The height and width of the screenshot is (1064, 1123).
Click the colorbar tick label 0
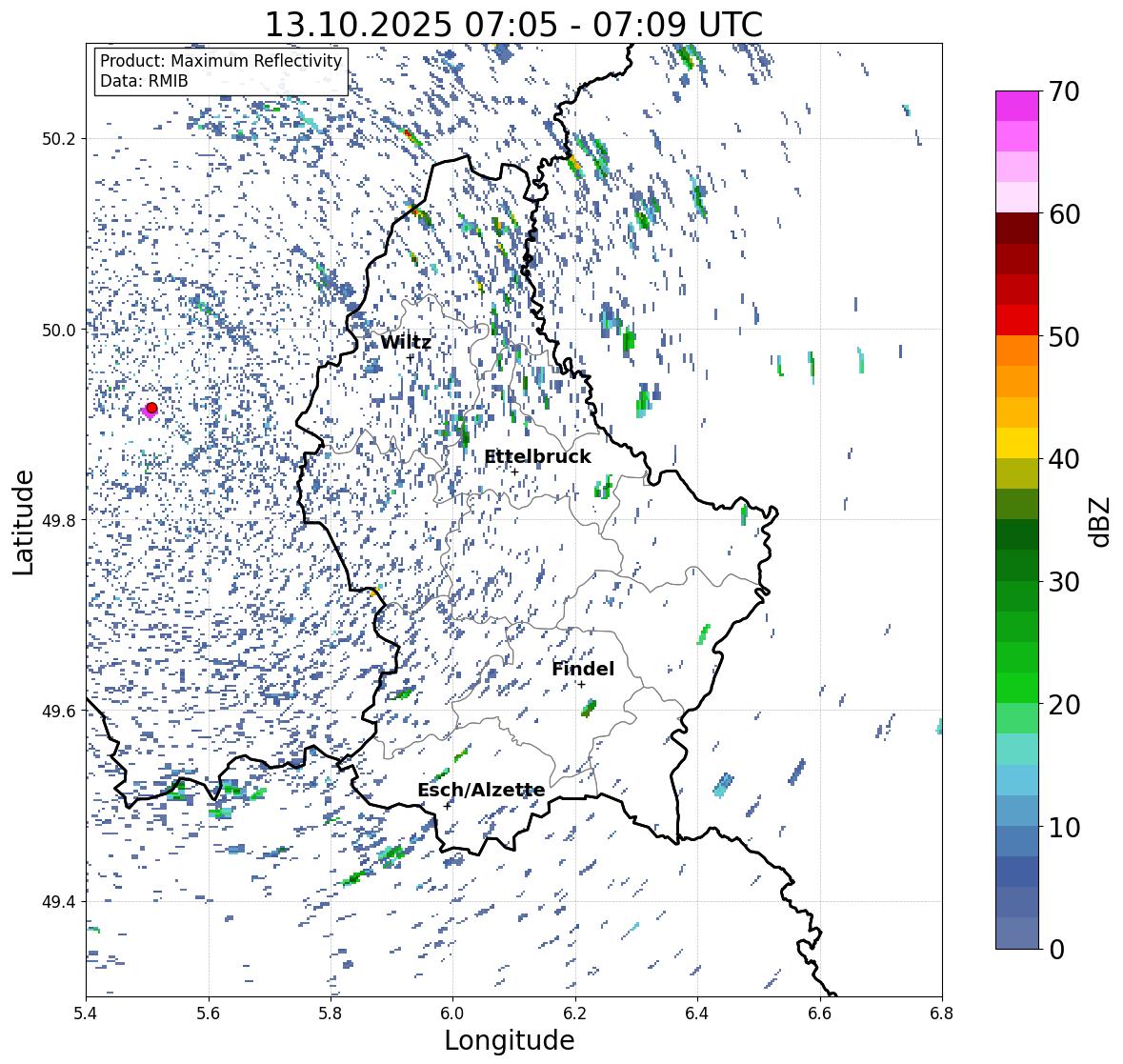[x=1056, y=950]
